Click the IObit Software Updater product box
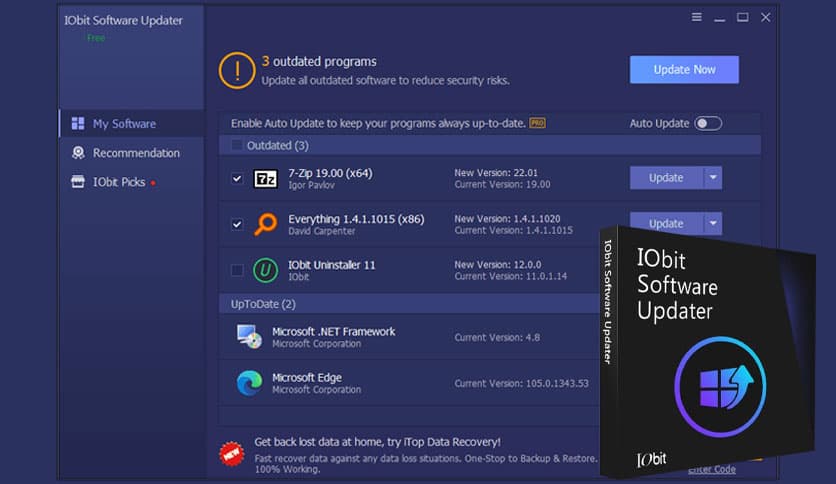836x484 pixels. 708,353
